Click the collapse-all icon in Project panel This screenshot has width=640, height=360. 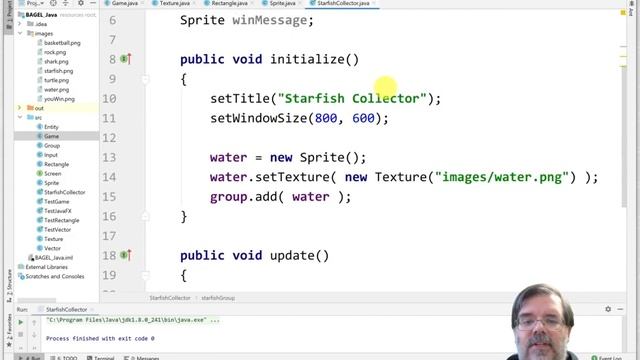(x=66, y=3)
